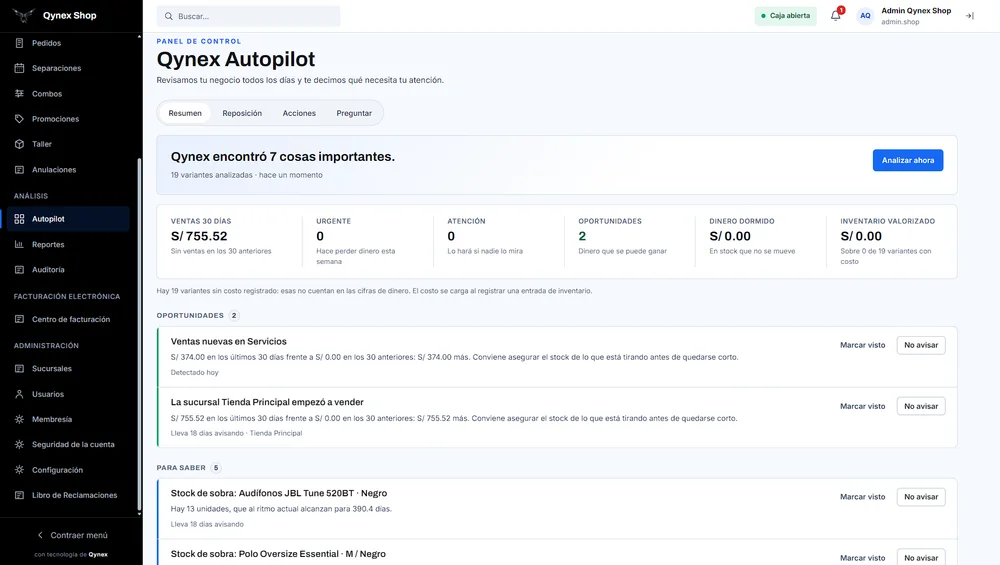Click the Buscar search field
The height and width of the screenshot is (565, 1000).
click(x=248, y=16)
